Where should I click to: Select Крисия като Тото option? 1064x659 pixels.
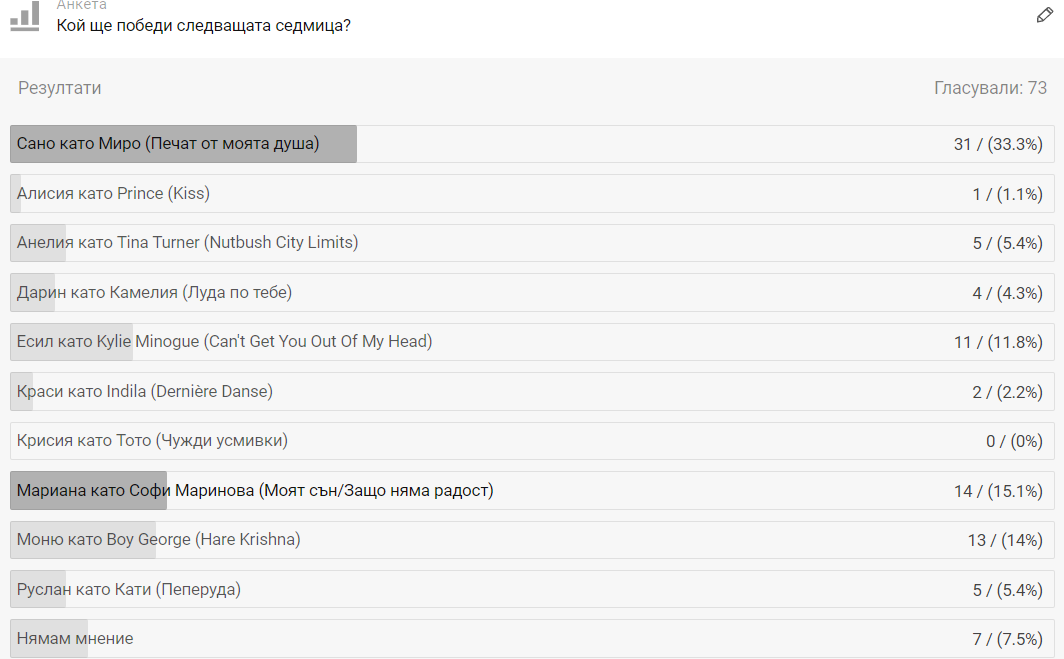pos(532,441)
